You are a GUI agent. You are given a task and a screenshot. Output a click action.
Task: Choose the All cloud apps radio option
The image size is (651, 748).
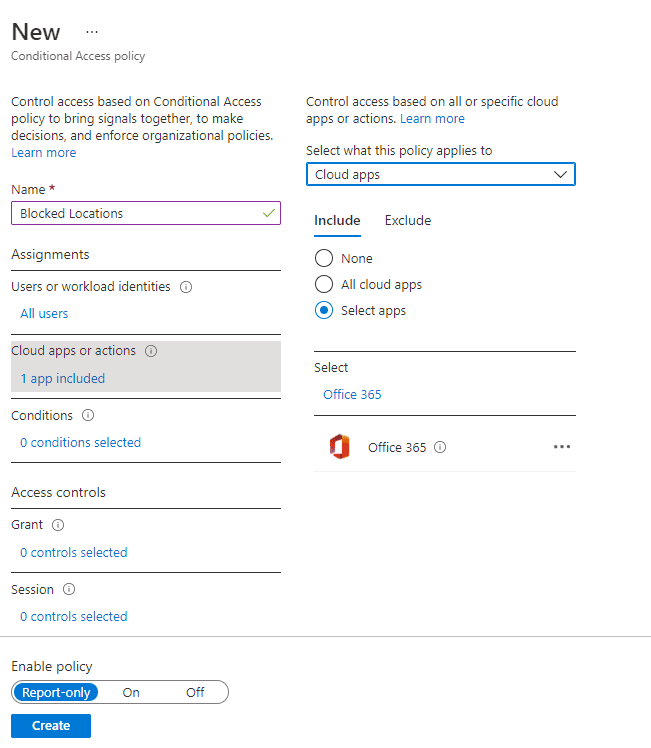[x=324, y=285]
